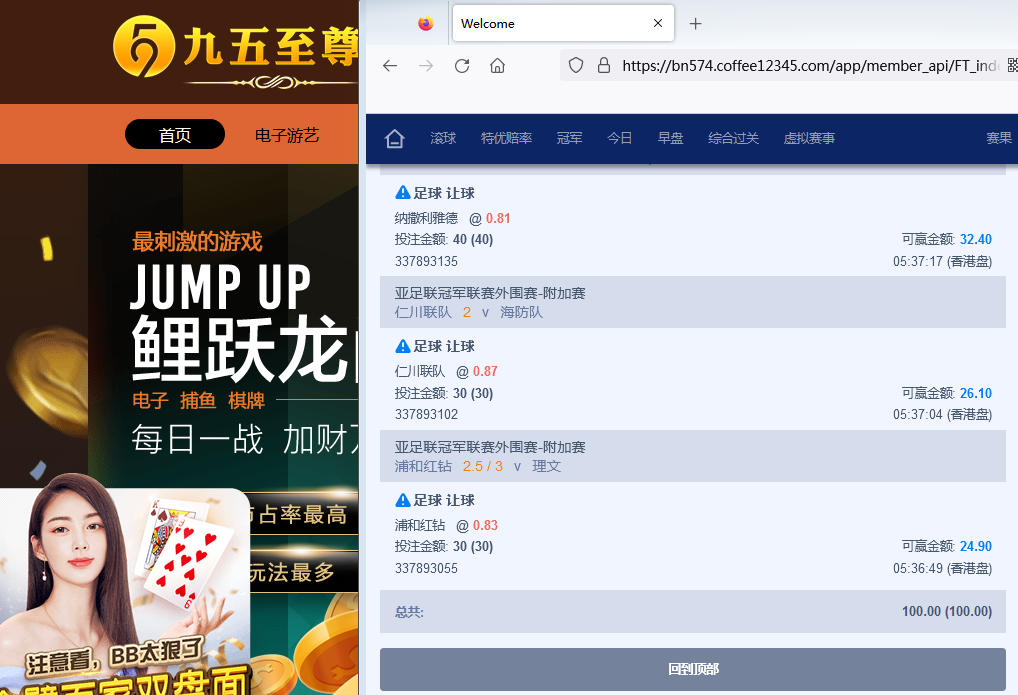Click warning icon on 纳撒利雅德 bet
This screenshot has height=695, width=1018.
(403, 192)
